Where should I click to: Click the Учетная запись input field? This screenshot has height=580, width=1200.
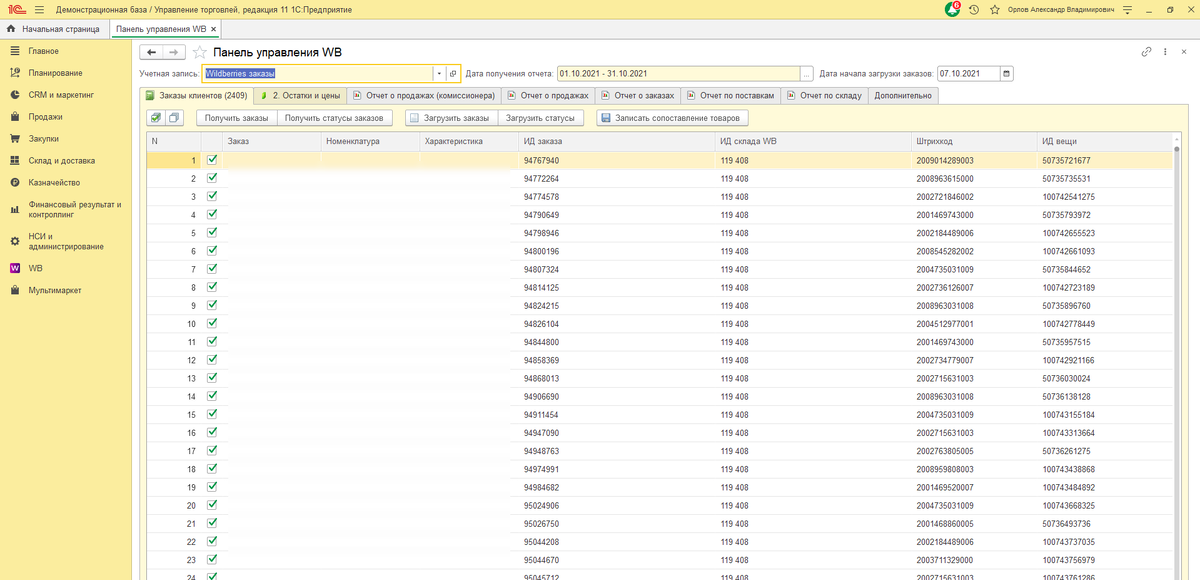click(x=317, y=73)
